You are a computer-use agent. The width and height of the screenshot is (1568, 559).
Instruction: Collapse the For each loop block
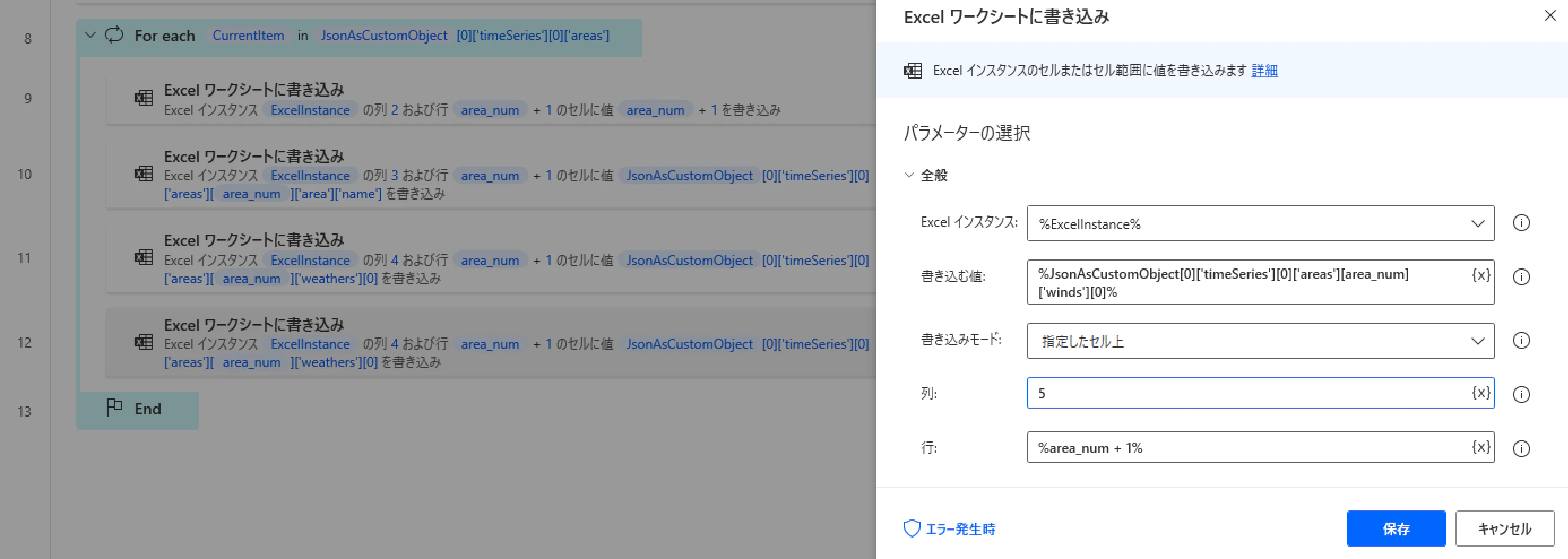[x=90, y=35]
